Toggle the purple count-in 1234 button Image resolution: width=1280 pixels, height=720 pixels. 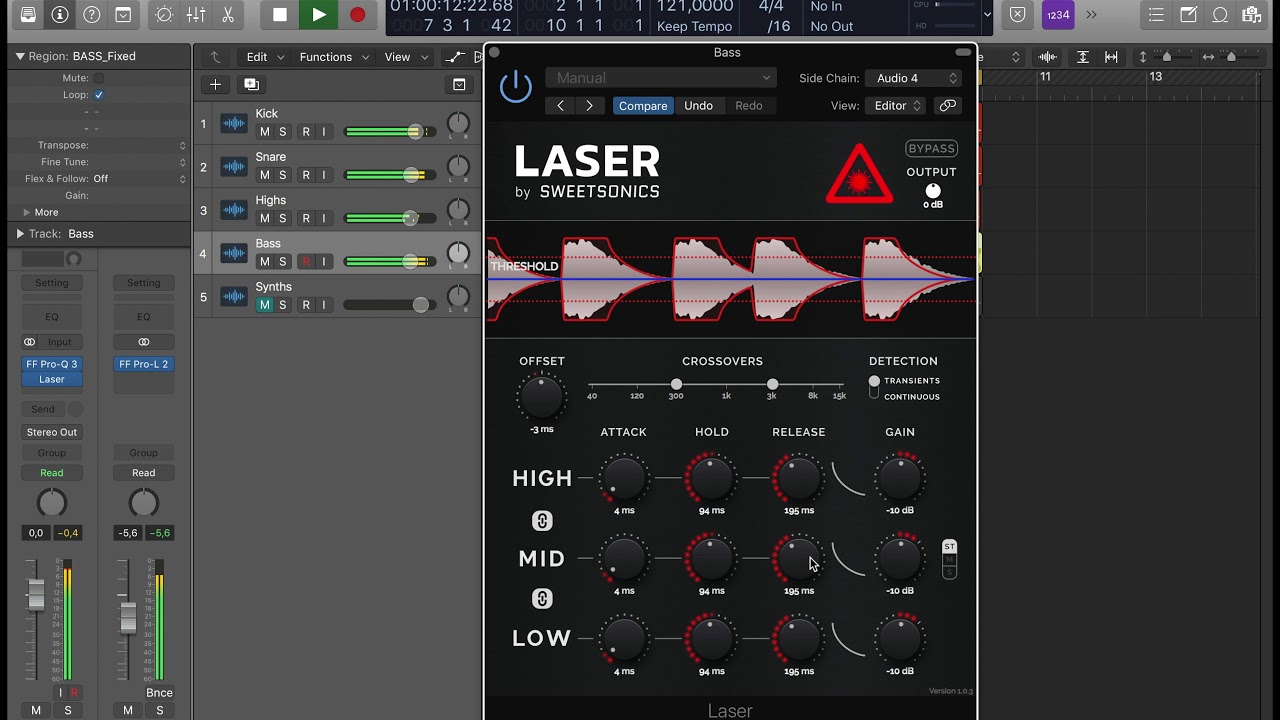(1058, 15)
